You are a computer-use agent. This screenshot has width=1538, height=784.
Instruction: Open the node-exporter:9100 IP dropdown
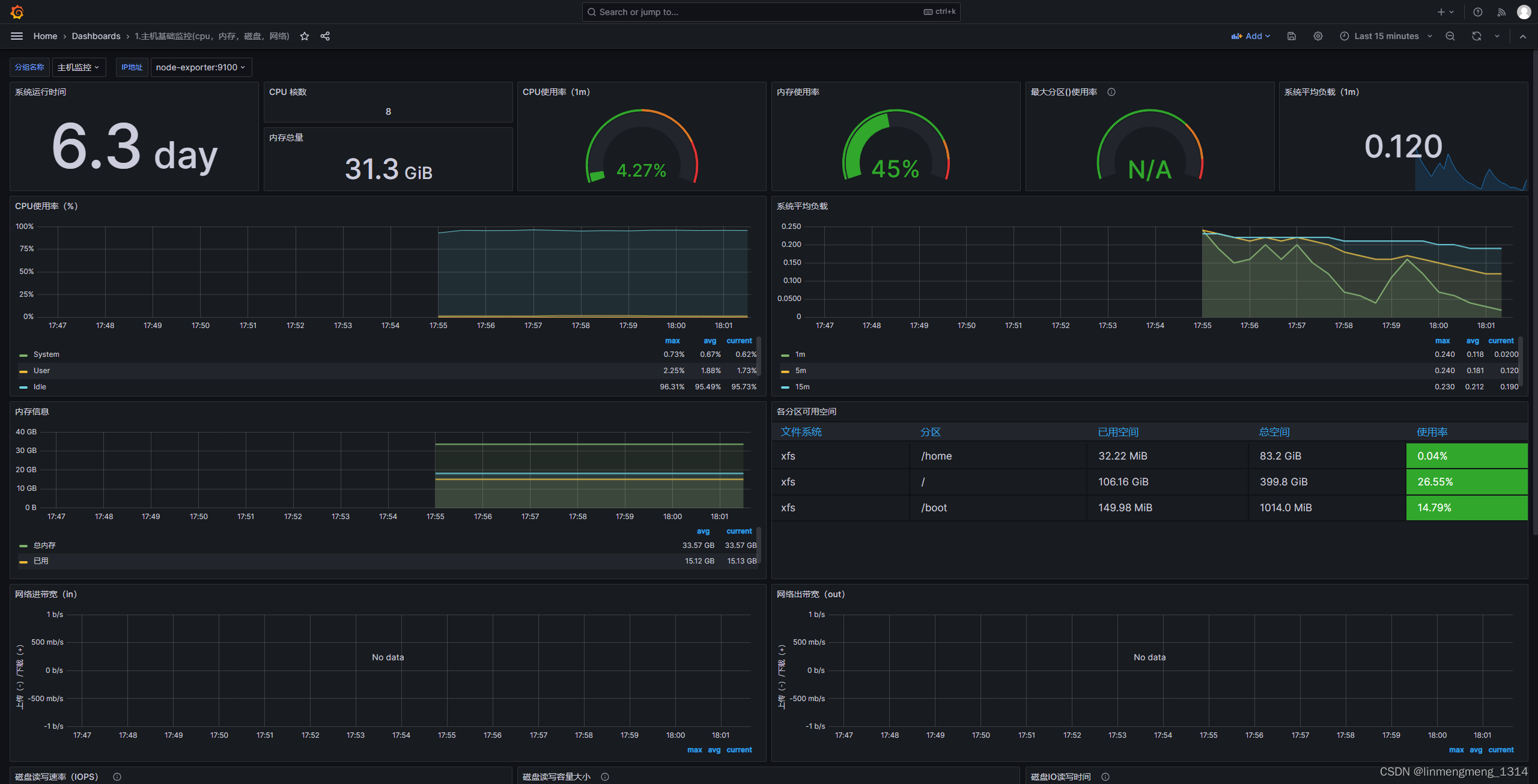point(201,67)
